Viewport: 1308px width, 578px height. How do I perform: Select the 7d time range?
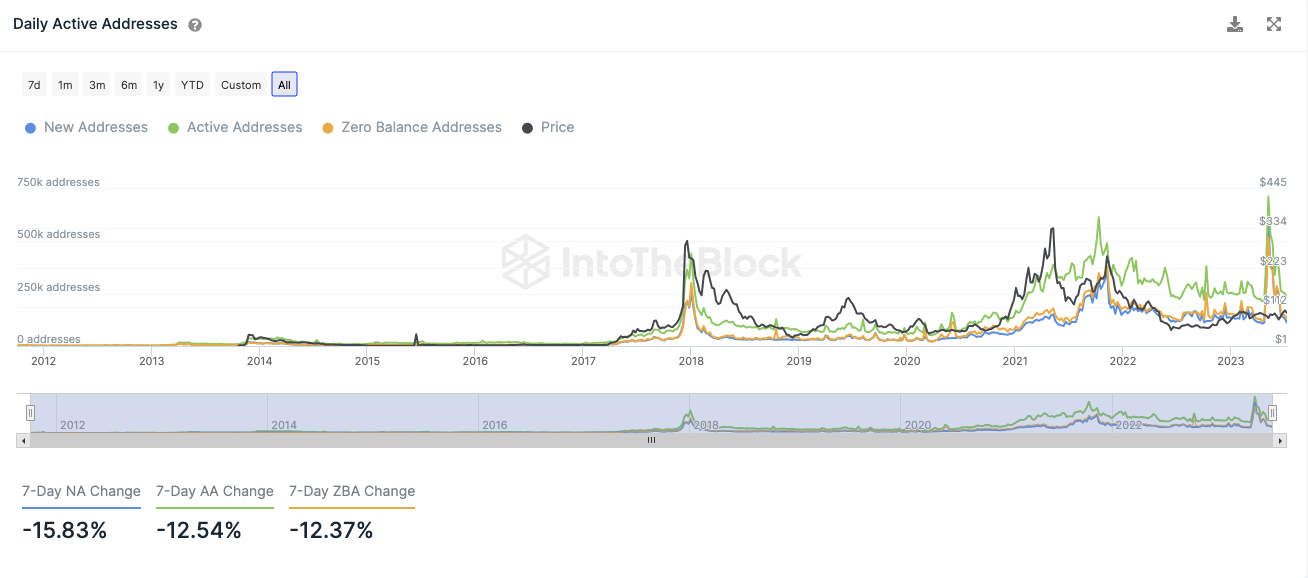point(34,85)
